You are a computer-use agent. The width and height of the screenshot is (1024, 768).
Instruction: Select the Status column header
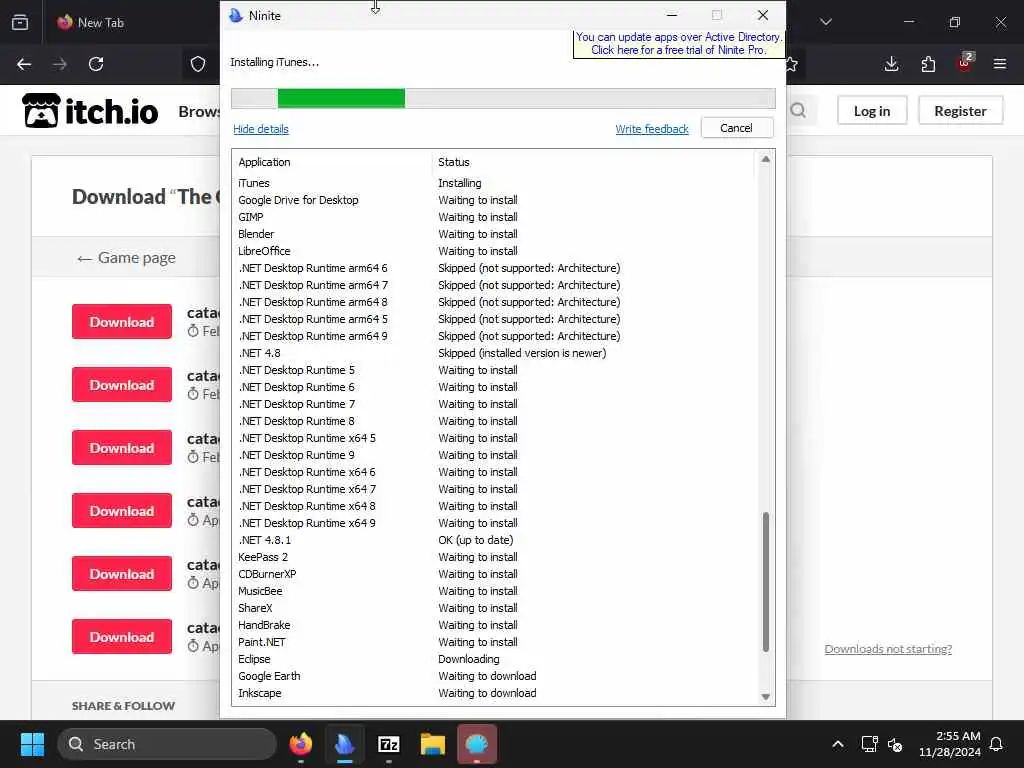point(454,162)
